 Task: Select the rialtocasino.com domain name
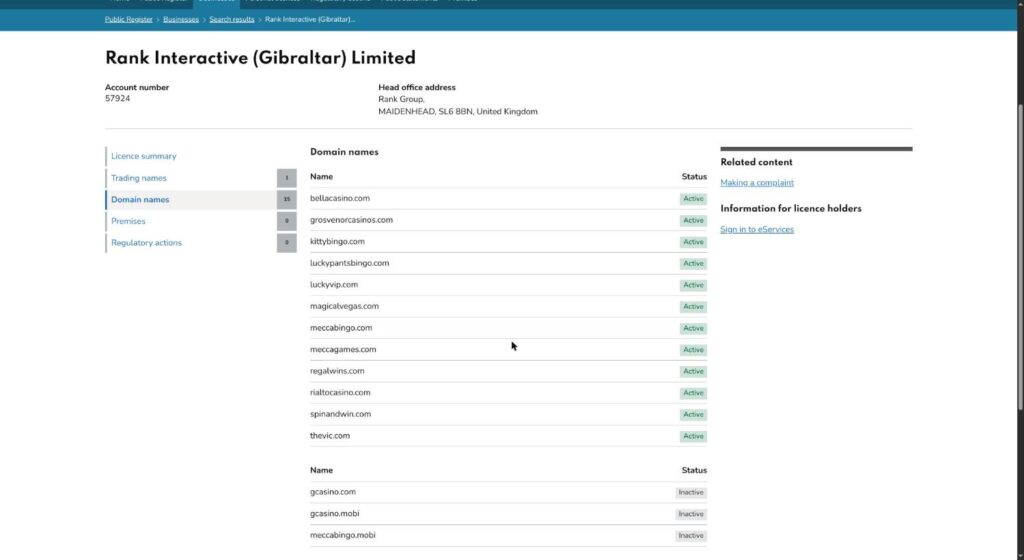coord(340,392)
